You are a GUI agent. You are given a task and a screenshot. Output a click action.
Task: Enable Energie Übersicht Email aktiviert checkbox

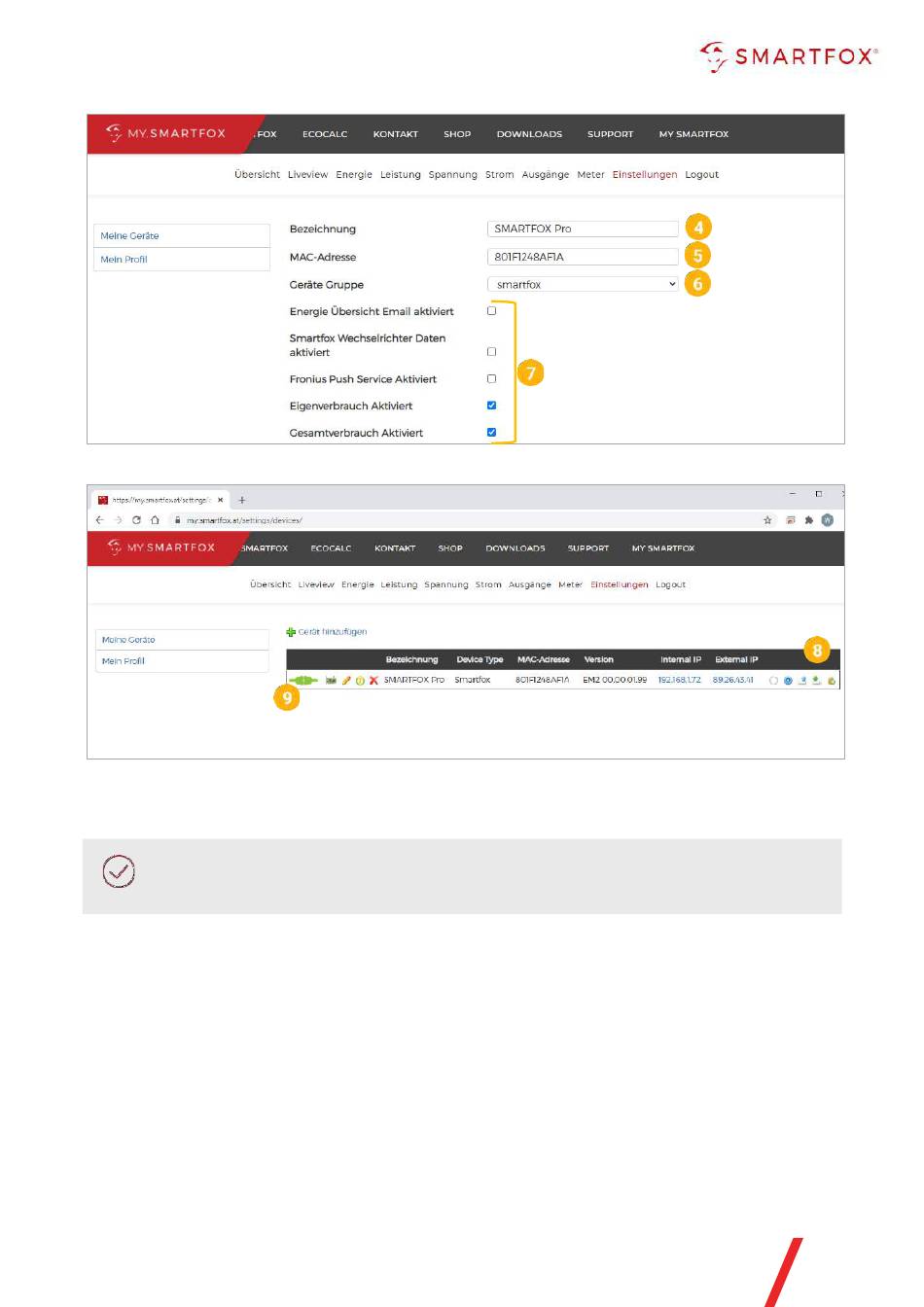pos(491,311)
